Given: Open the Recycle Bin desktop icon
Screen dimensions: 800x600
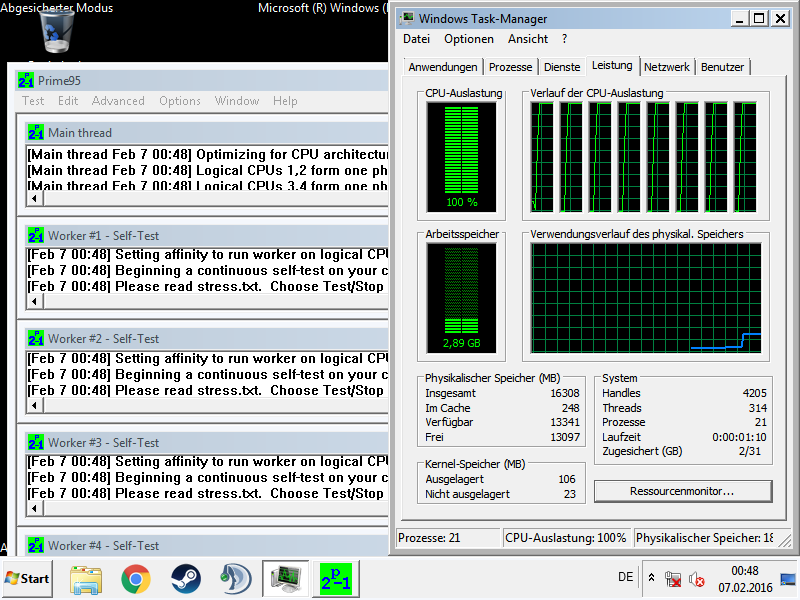Looking at the screenshot, I should point(56,32).
